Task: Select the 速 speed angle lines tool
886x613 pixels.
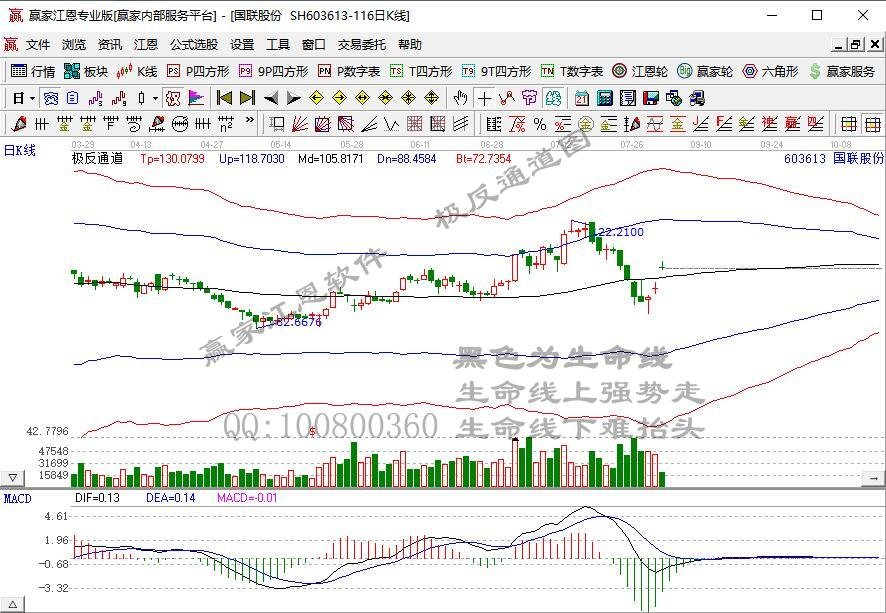Action: (x=770, y=124)
